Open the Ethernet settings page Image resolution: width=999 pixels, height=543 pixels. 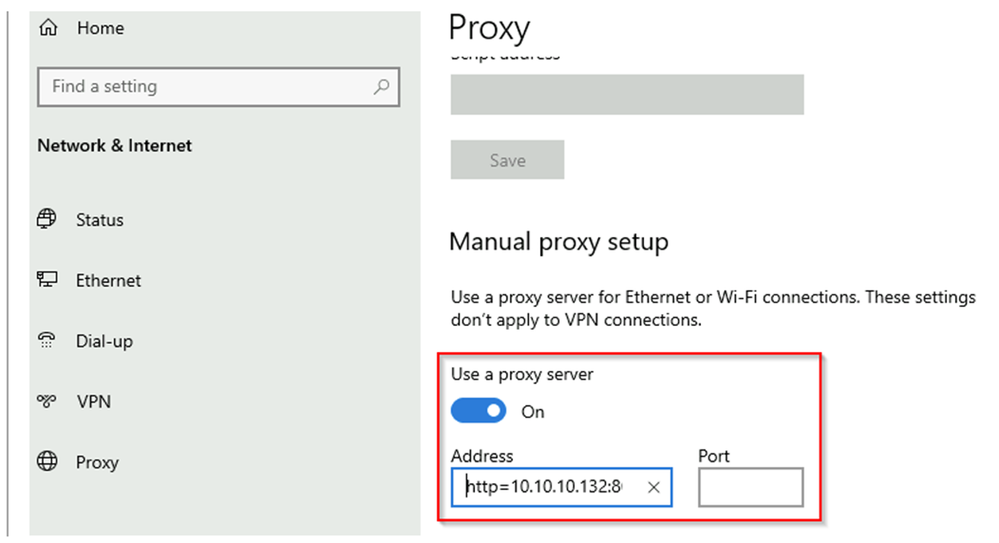tap(108, 280)
